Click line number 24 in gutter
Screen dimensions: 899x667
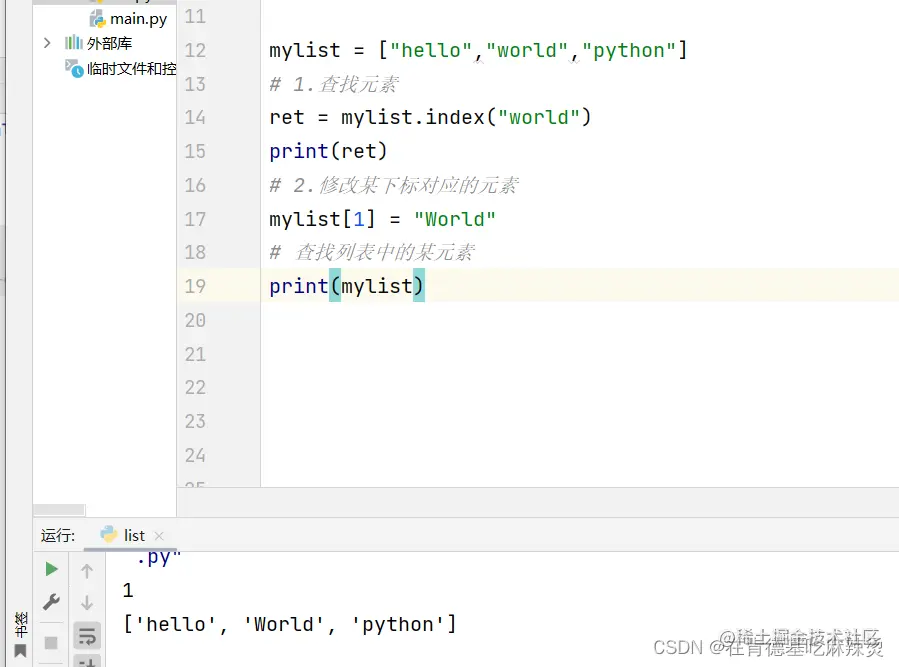195,455
